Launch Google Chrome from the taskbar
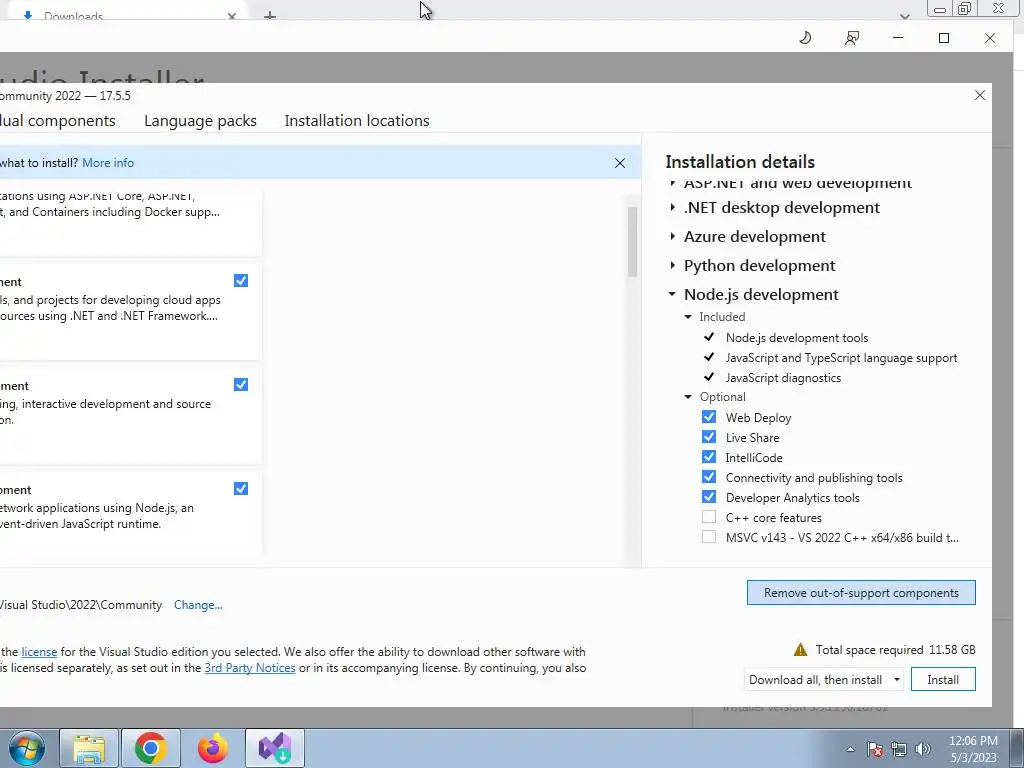The image size is (1024, 768). click(x=151, y=748)
